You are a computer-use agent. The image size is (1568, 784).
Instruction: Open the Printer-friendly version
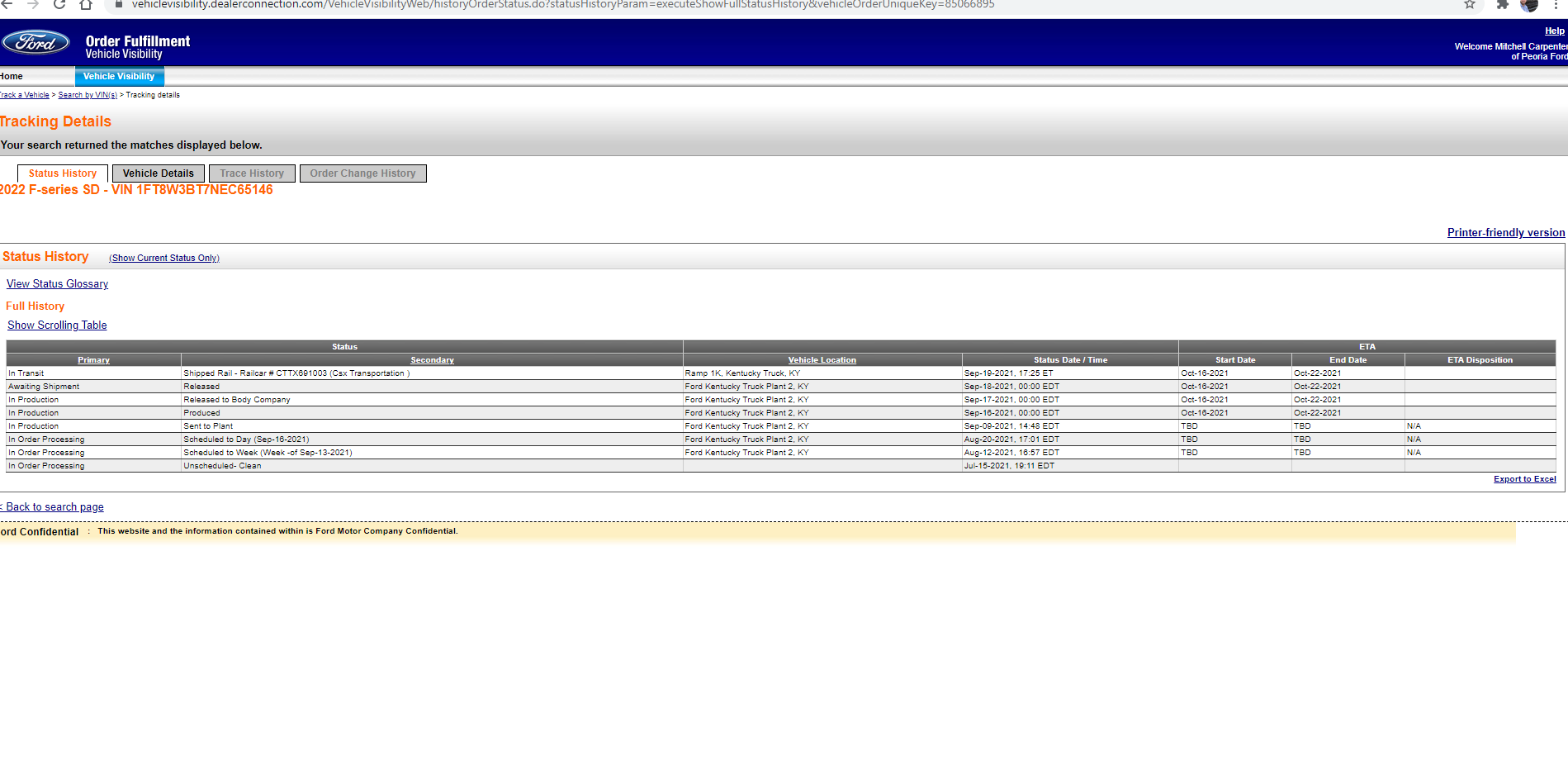[1505, 232]
